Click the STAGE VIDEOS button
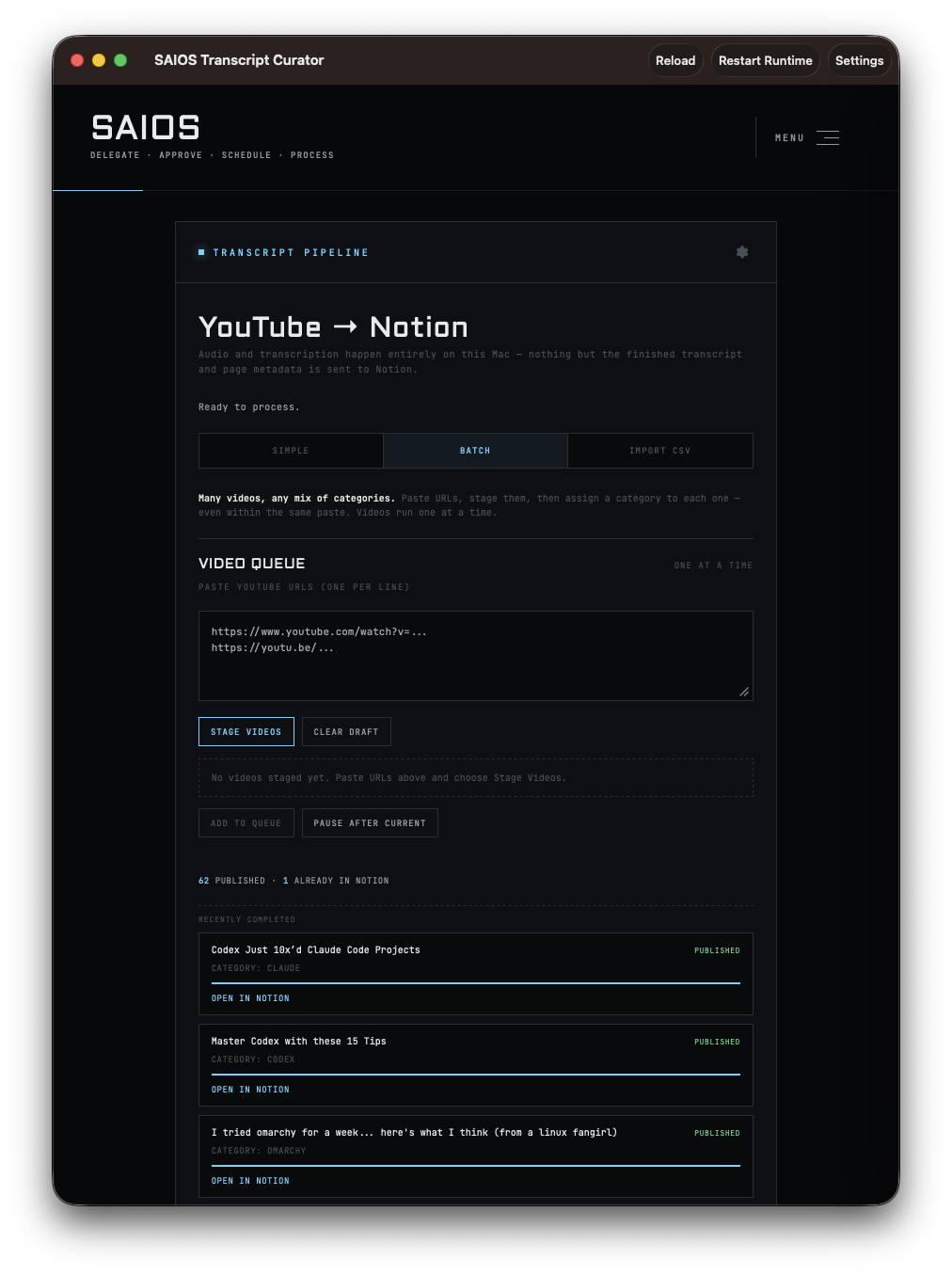 (x=246, y=732)
